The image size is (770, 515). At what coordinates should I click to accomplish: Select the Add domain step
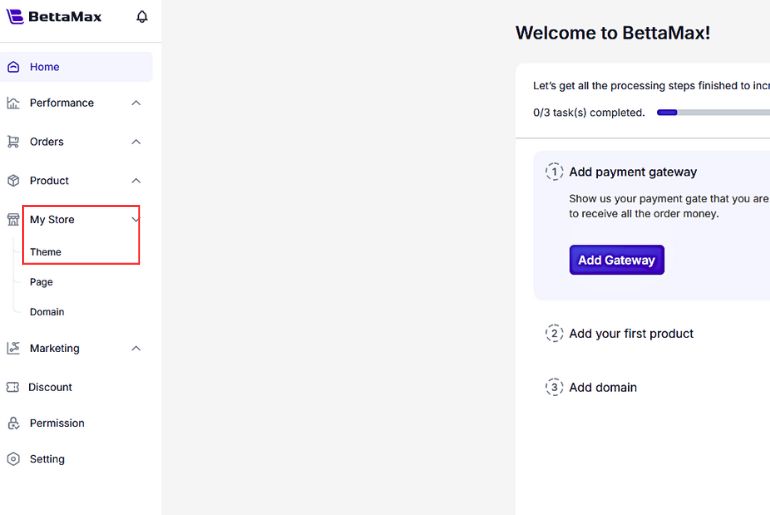click(602, 387)
